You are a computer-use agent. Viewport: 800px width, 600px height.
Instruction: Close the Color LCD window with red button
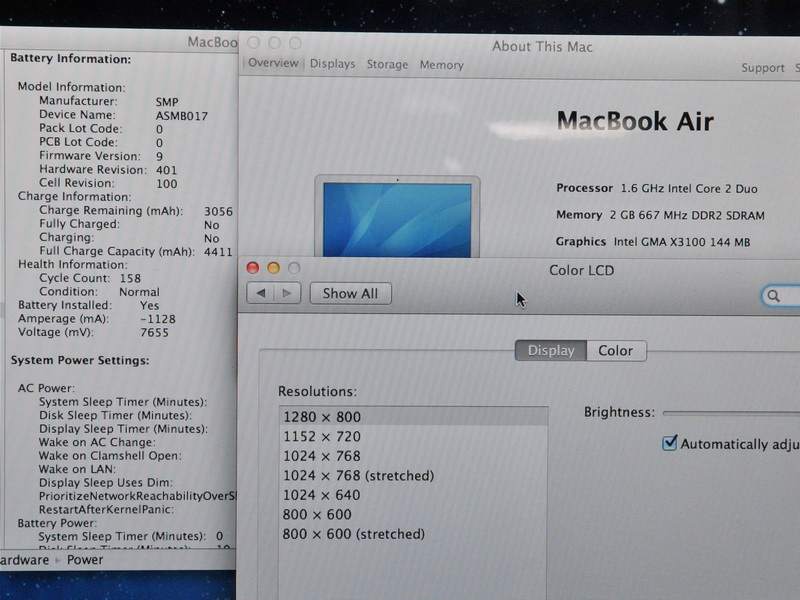coord(253,267)
